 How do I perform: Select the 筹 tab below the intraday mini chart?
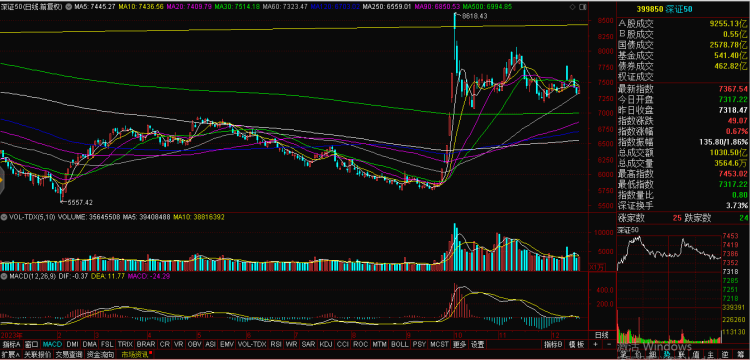point(740,355)
